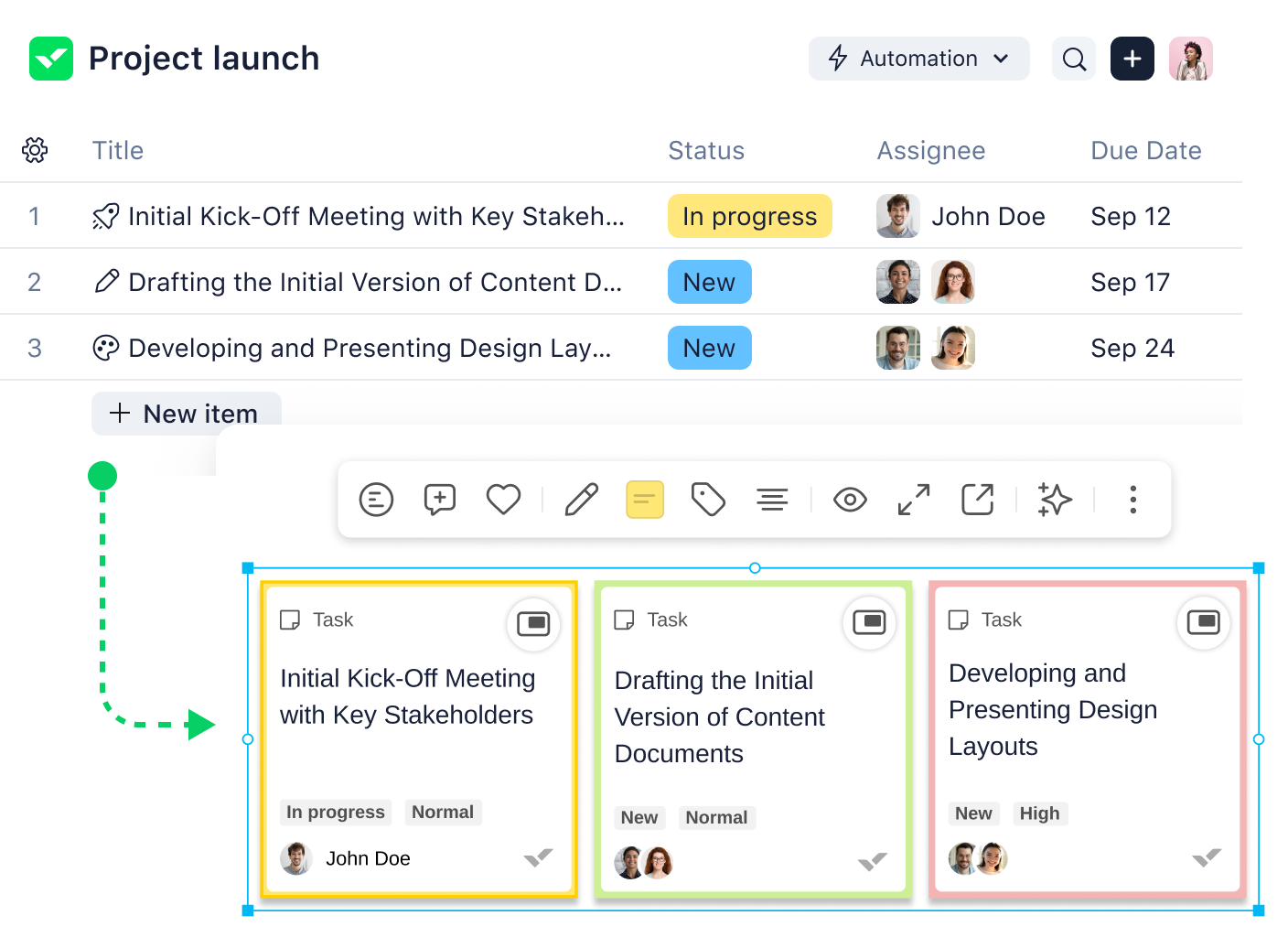Click the palette icon in row 3
Viewport: 1288px width, 937px height.
pyautogui.click(x=106, y=348)
